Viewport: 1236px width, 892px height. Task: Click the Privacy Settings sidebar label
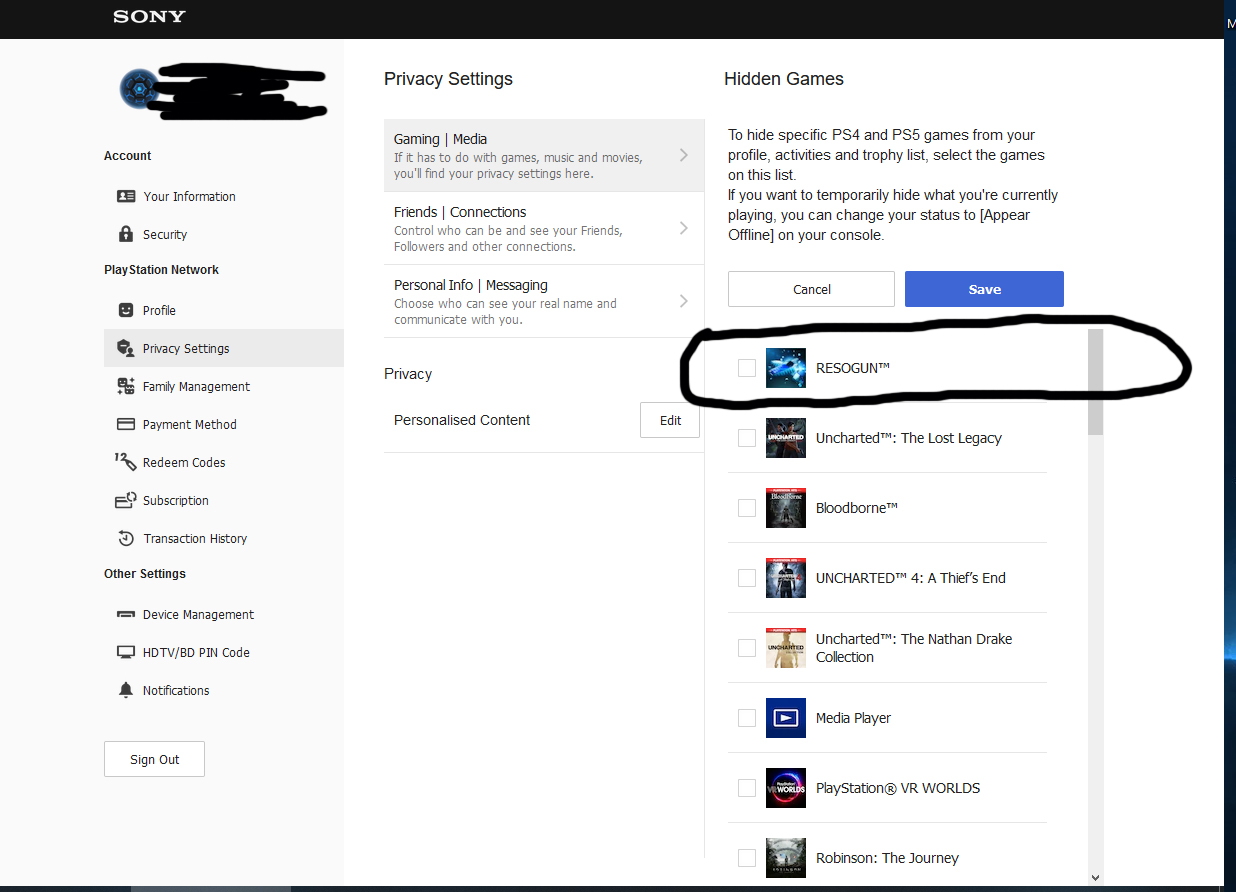(x=186, y=348)
